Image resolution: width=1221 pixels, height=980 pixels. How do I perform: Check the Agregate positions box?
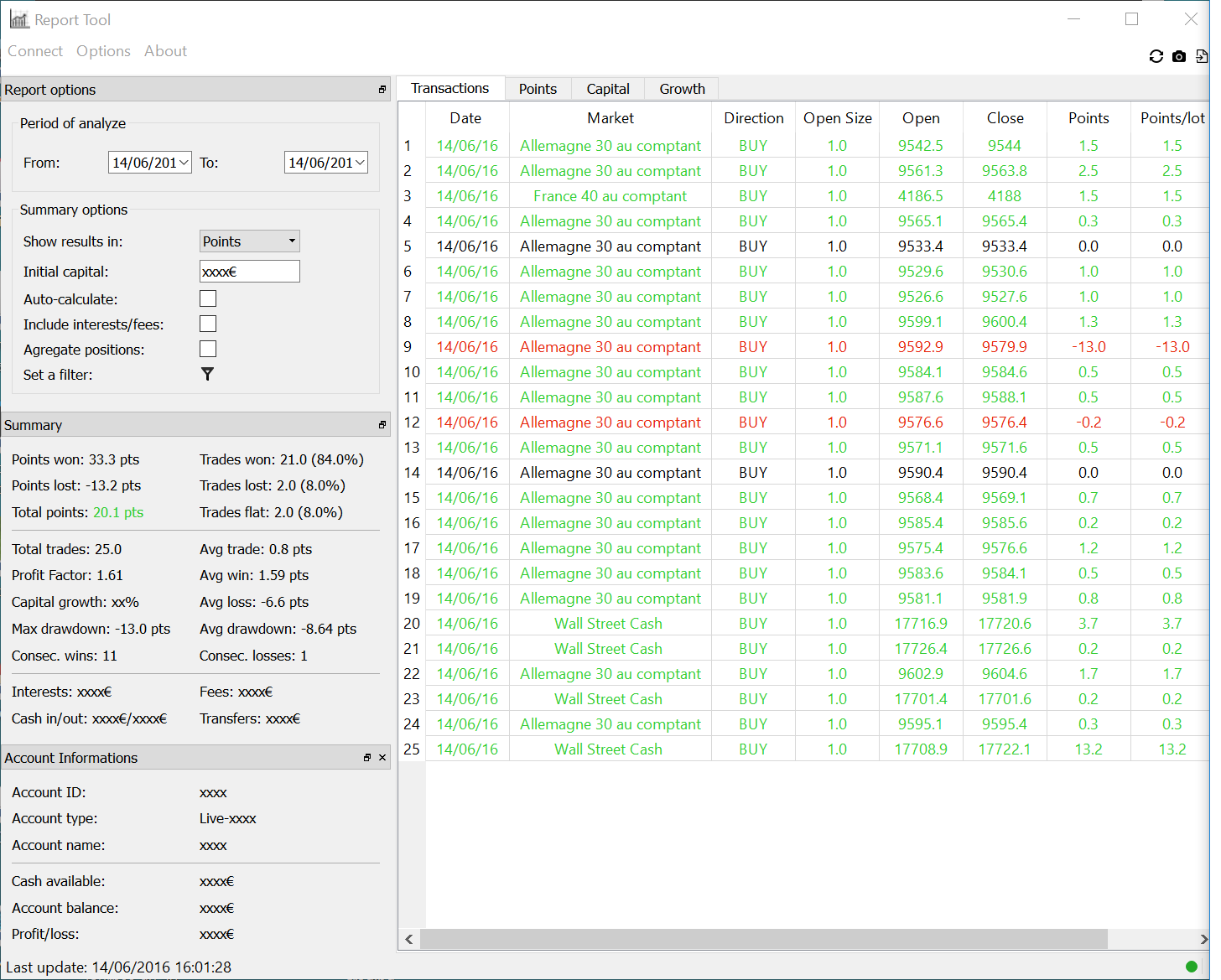[x=208, y=349]
